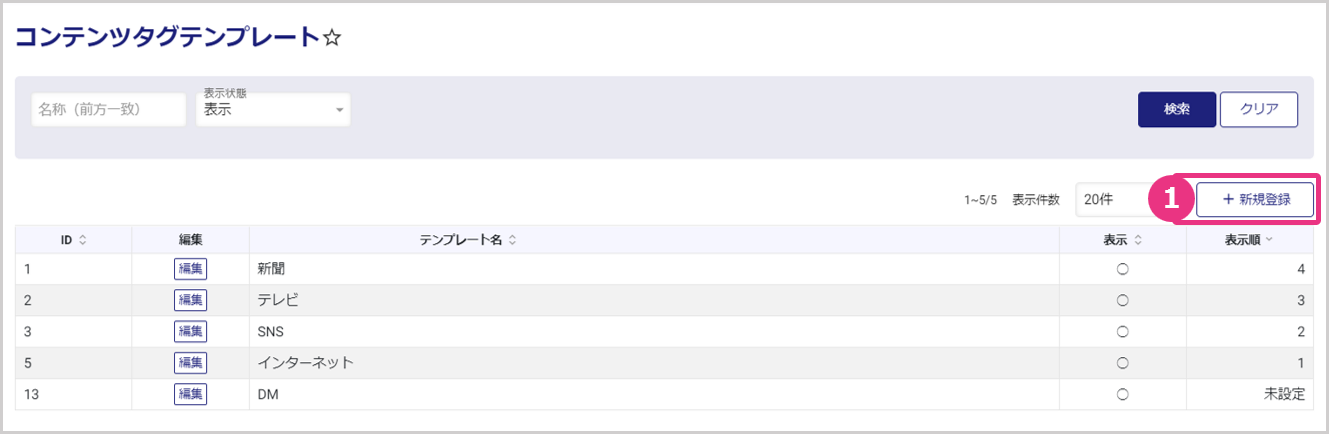Open edit for インターネット template
The image size is (1329, 434).
190,363
